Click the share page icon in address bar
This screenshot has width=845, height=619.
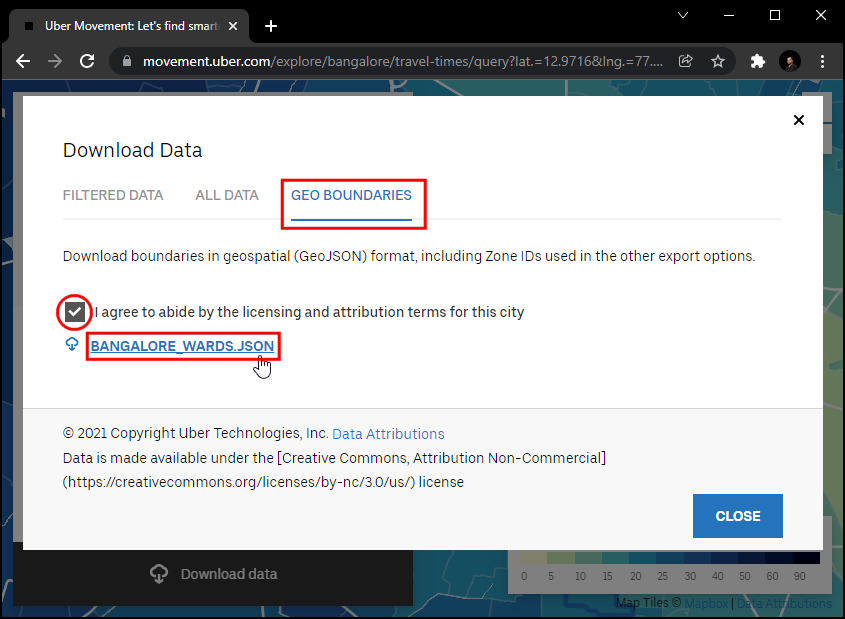coord(686,61)
